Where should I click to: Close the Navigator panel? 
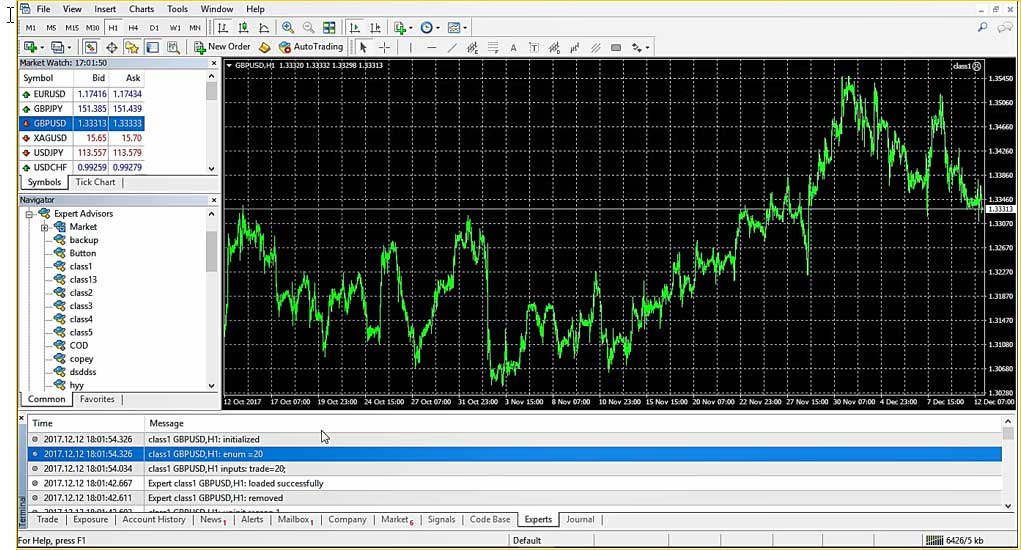(214, 200)
